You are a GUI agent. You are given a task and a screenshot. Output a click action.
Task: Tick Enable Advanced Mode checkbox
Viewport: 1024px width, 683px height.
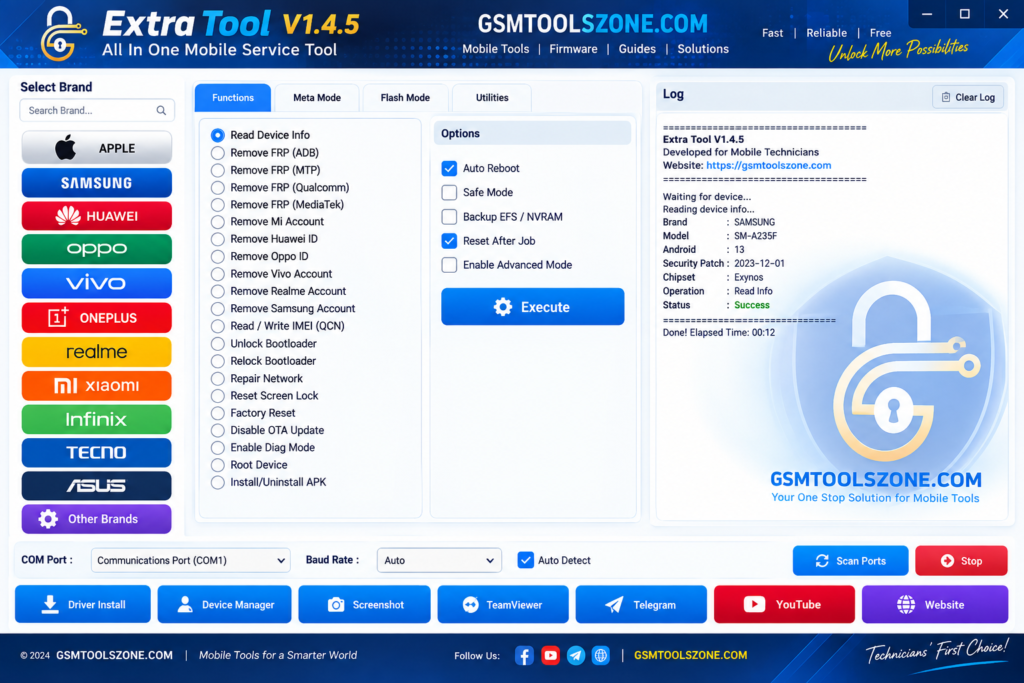(449, 265)
